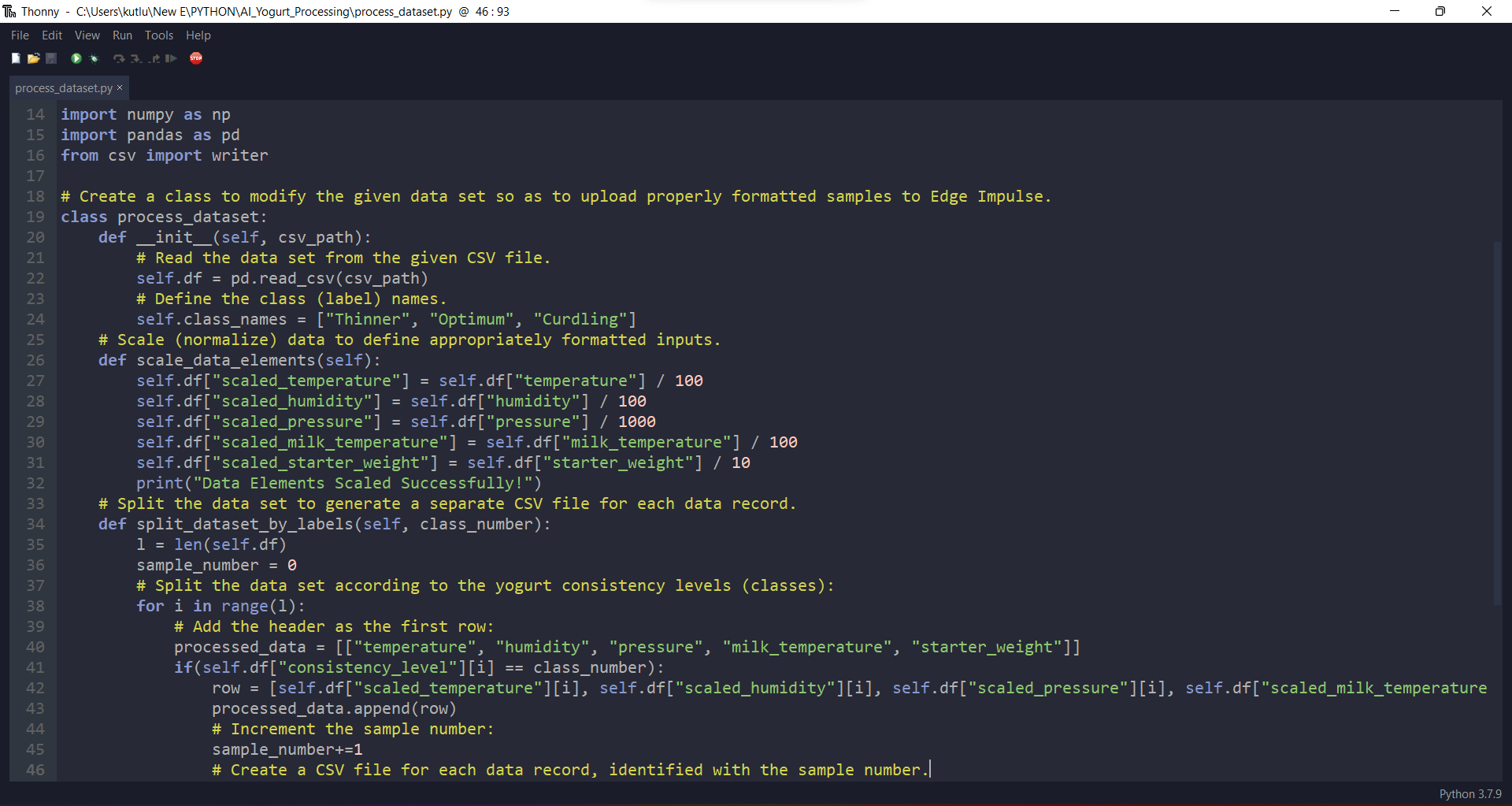Click the Thonny logo in the title bar

[9, 11]
